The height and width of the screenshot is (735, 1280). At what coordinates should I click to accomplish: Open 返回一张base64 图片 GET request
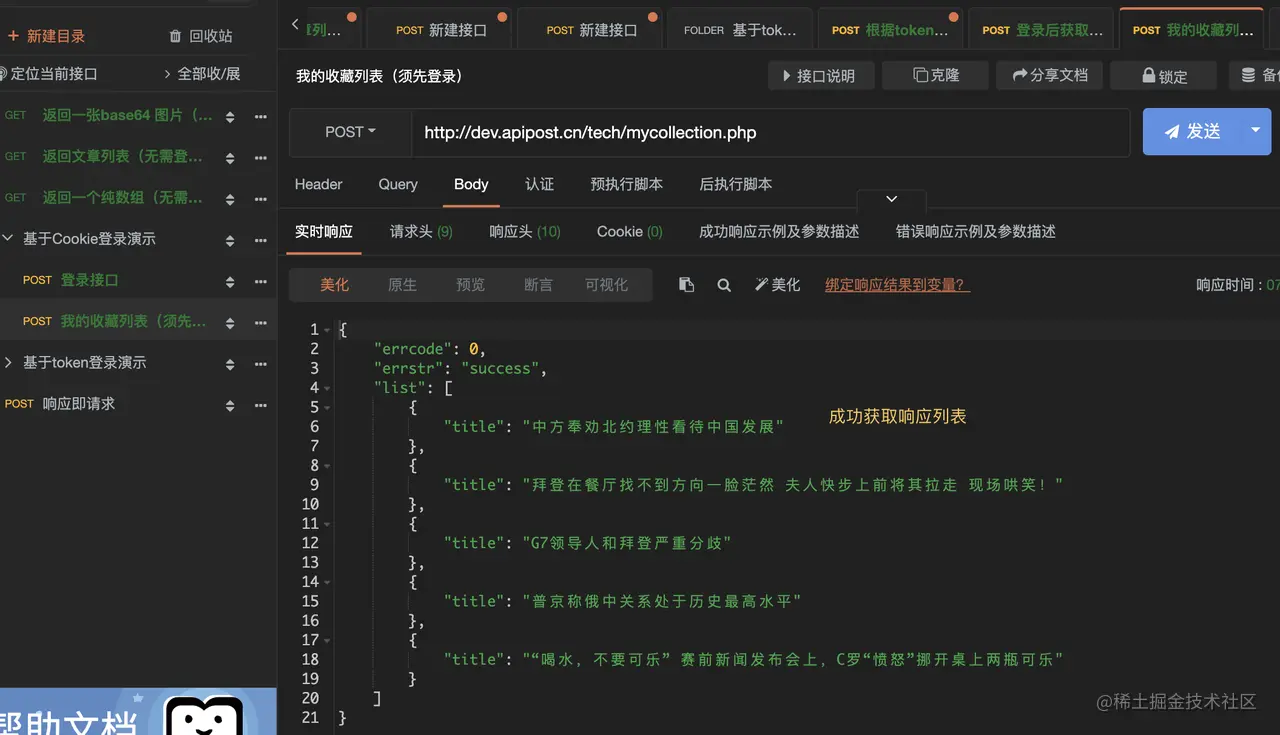127,115
